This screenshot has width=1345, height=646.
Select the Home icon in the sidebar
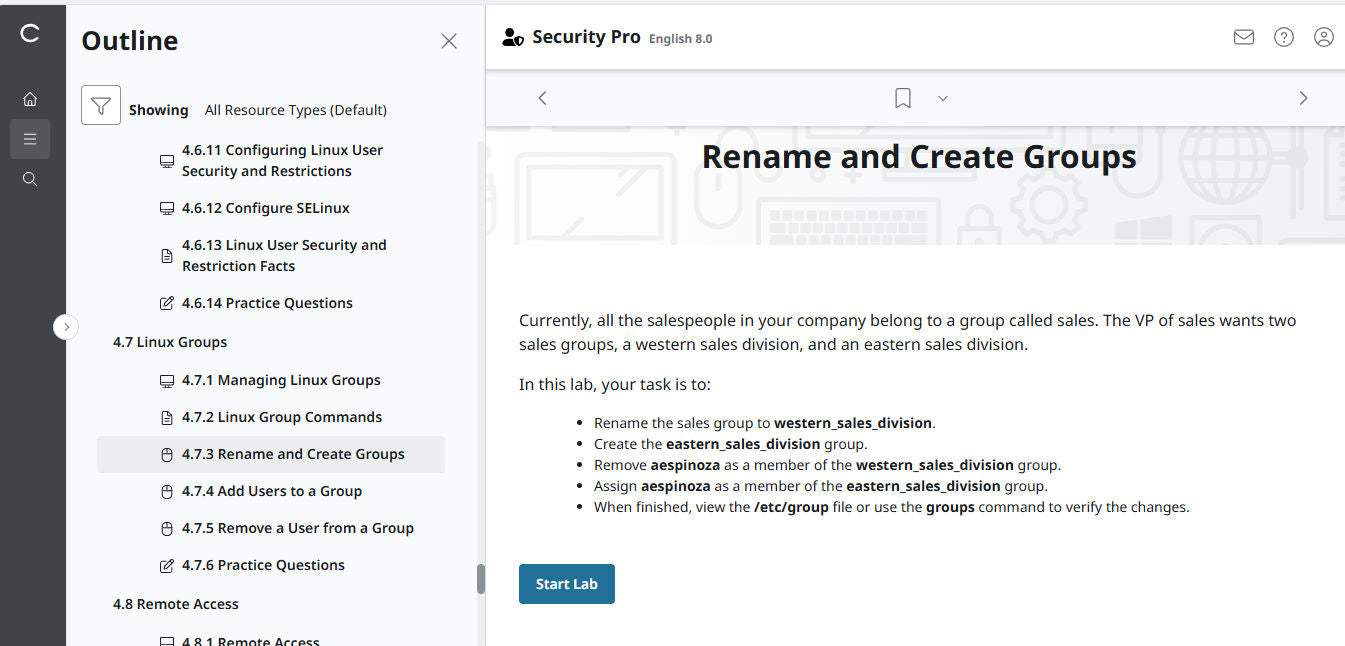30,98
